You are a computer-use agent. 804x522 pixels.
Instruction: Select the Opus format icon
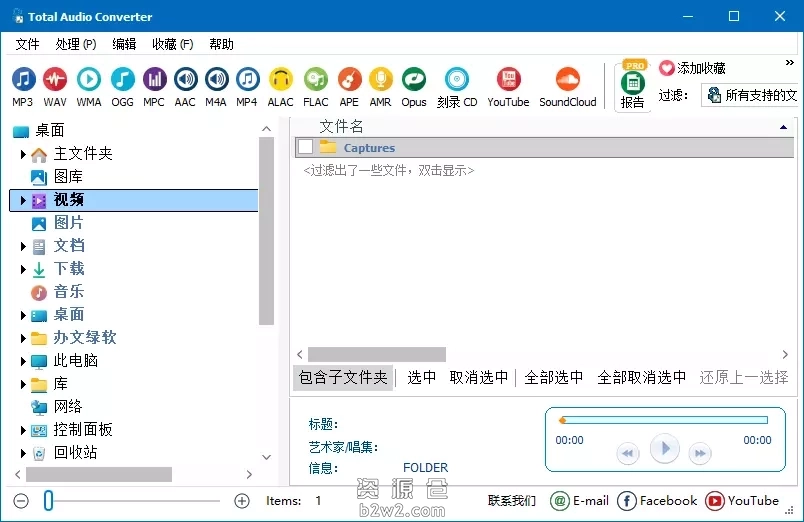(x=414, y=86)
